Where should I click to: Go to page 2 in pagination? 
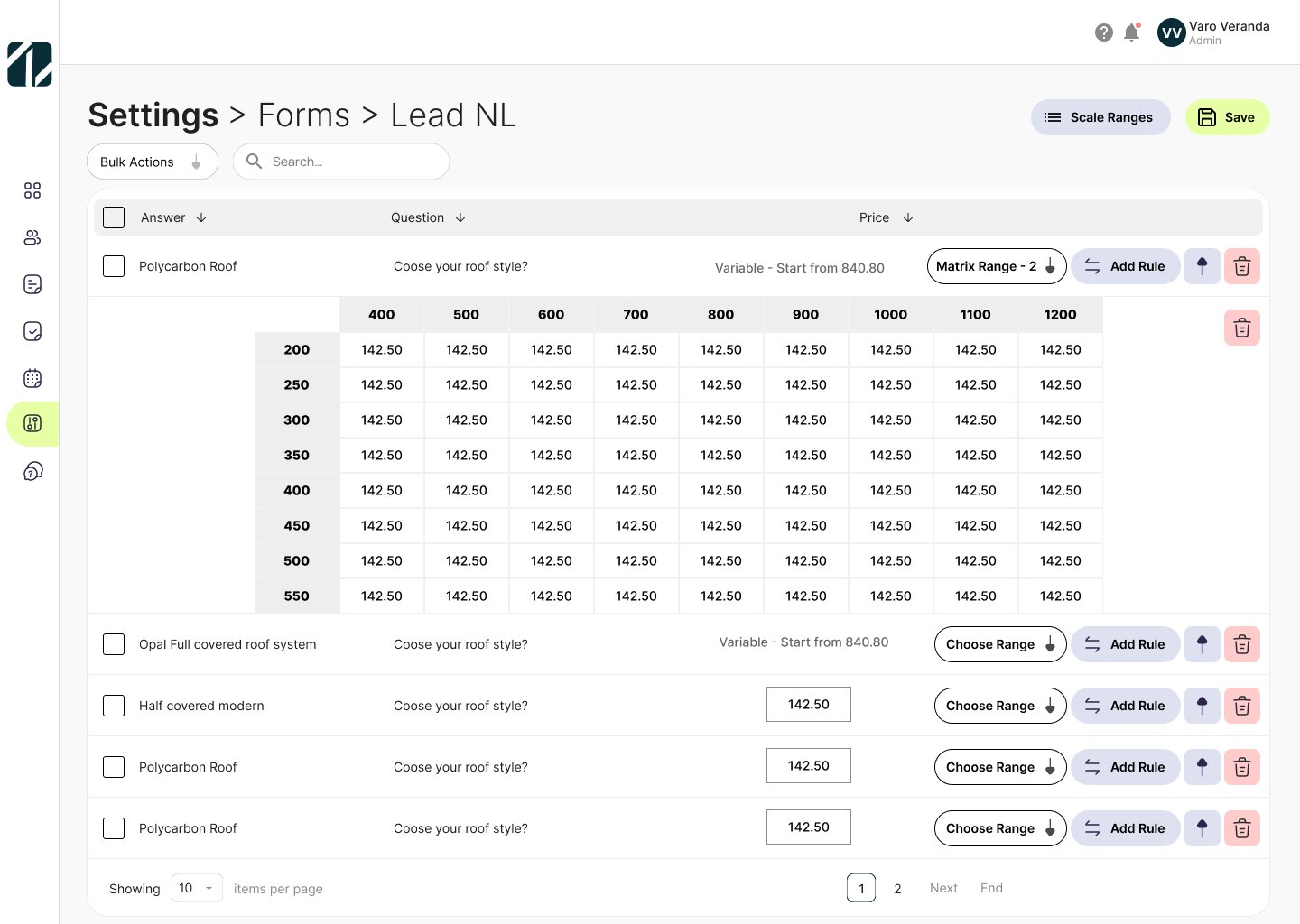click(897, 889)
